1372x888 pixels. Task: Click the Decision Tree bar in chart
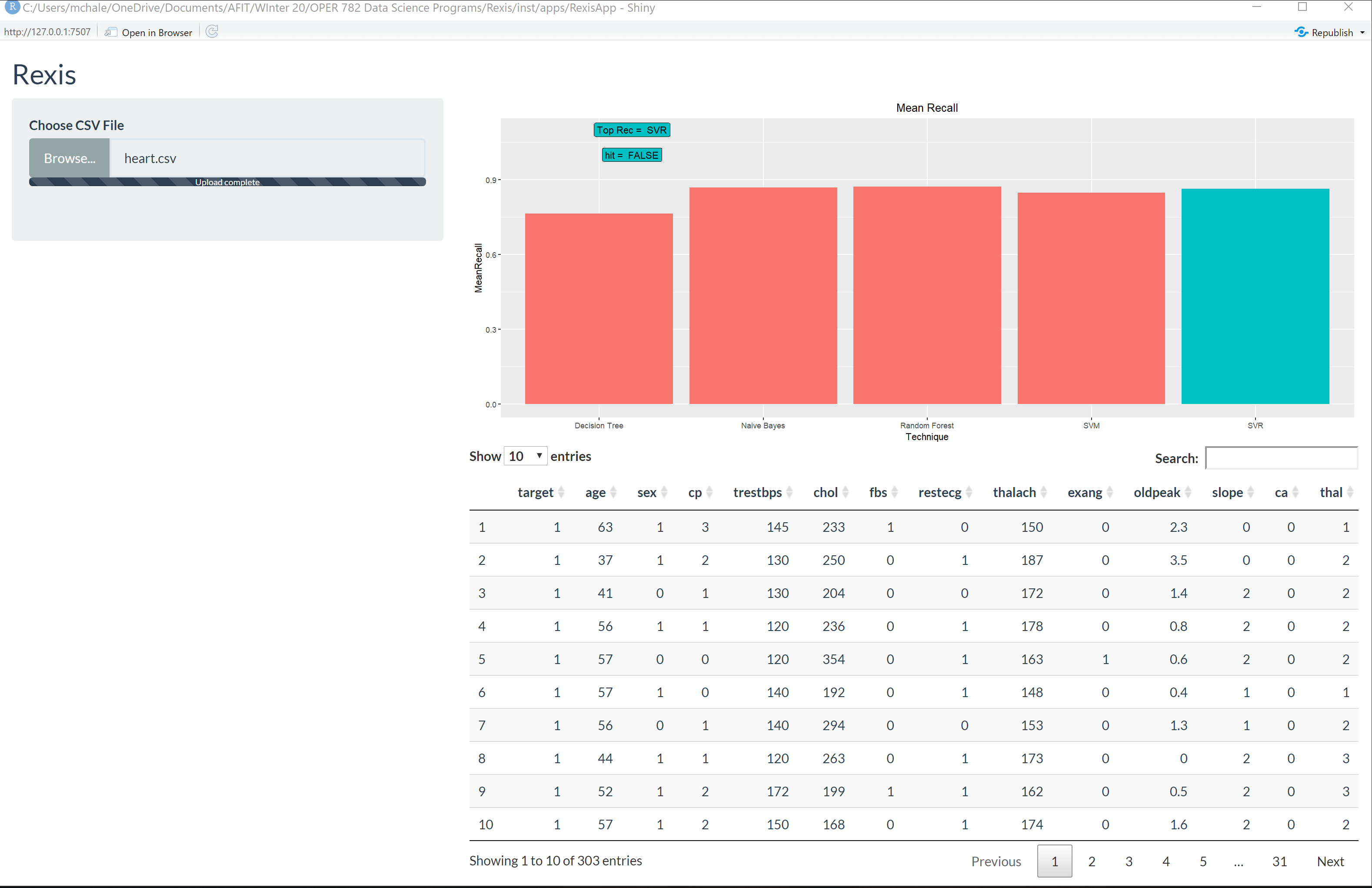tap(598, 309)
